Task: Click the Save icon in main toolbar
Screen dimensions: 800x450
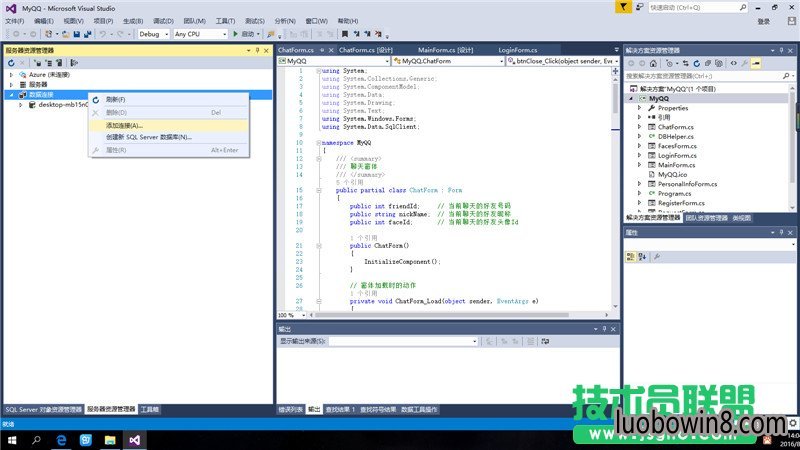Action: pyautogui.click(x=77, y=34)
